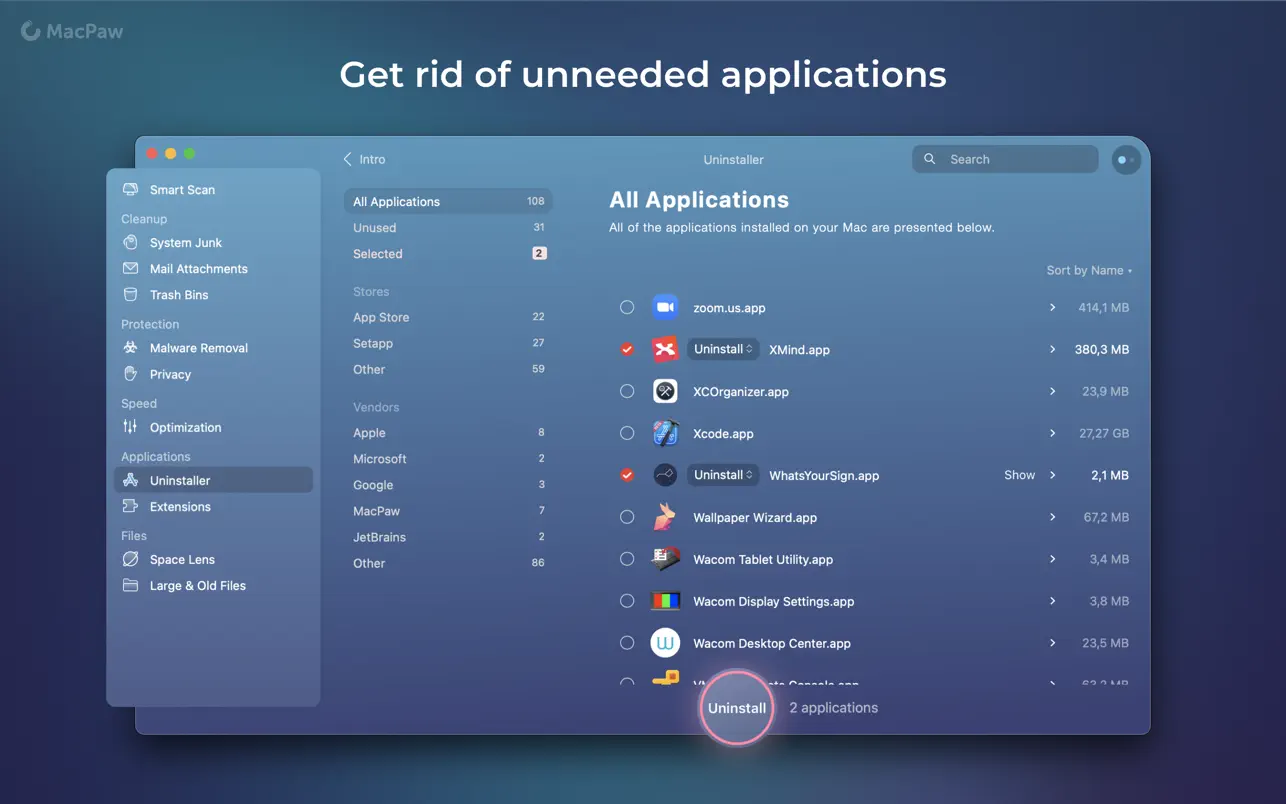The image size is (1286, 804).
Task: Uncheck XMind.app checkbox
Action: [x=627, y=349]
